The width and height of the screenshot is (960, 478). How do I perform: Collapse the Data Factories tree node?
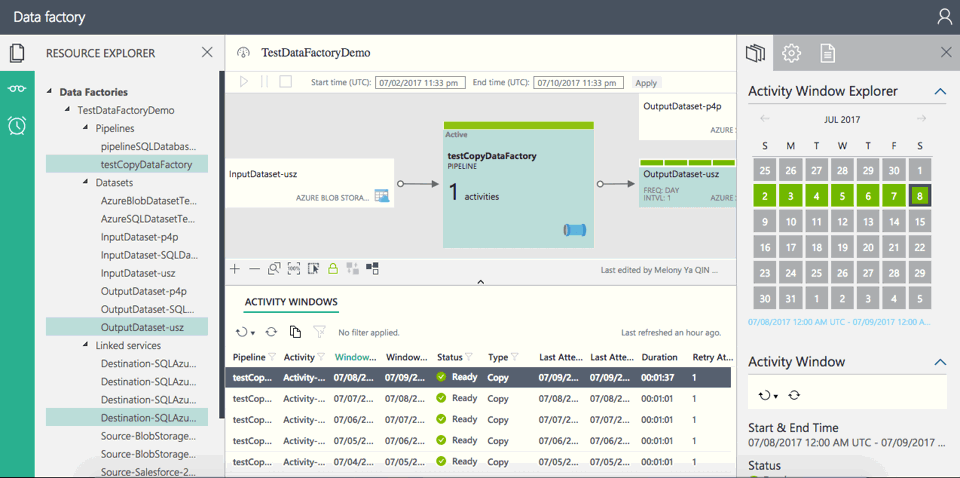[49, 92]
